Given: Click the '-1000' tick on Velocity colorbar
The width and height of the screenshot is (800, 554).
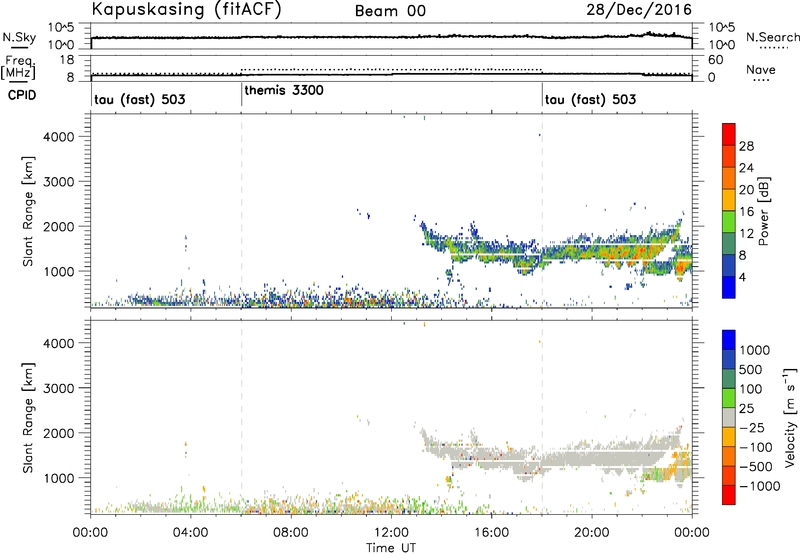Looking at the screenshot, I should 759,486.
